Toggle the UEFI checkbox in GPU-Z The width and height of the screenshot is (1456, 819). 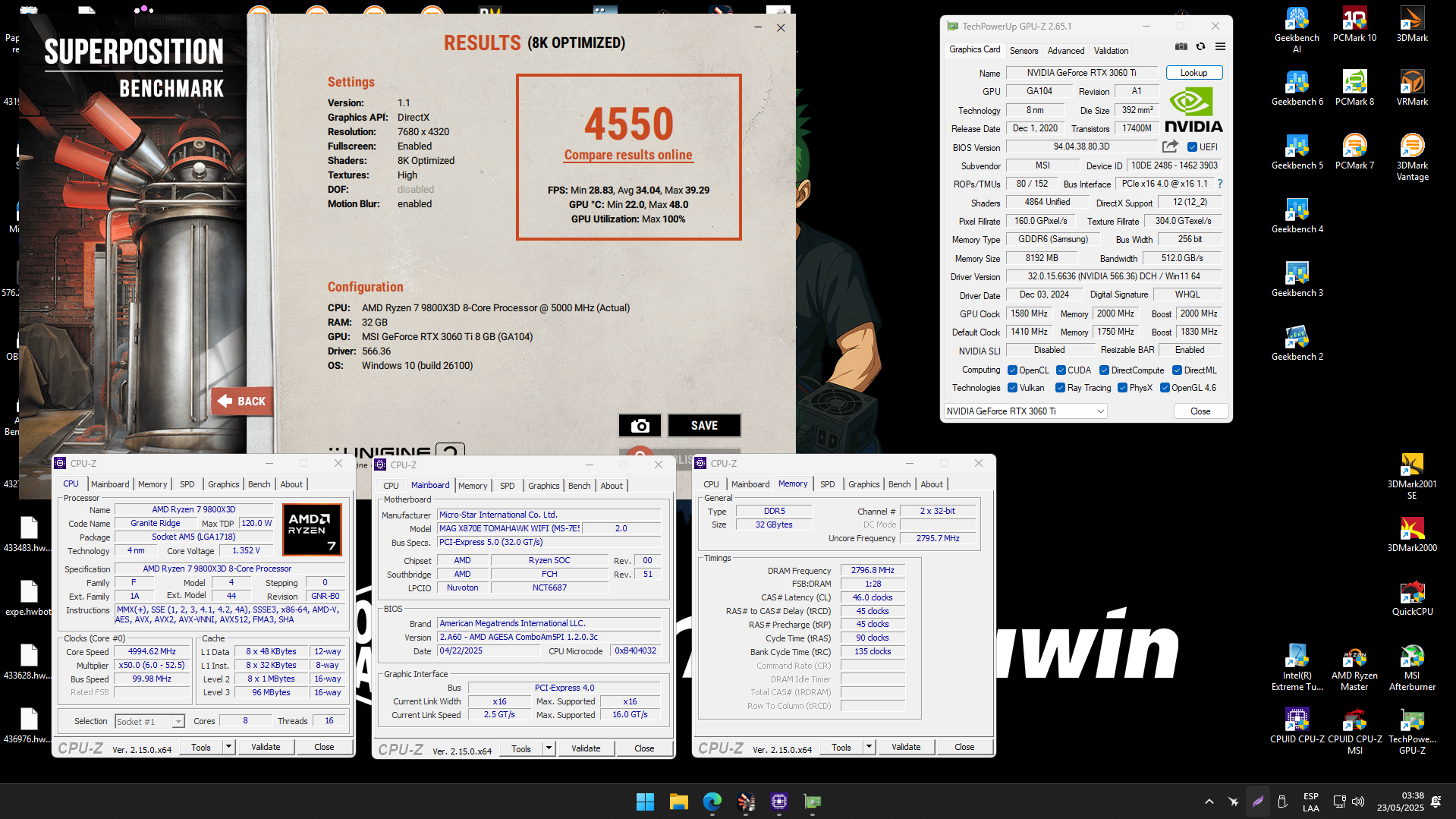(x=1192, y=147)
